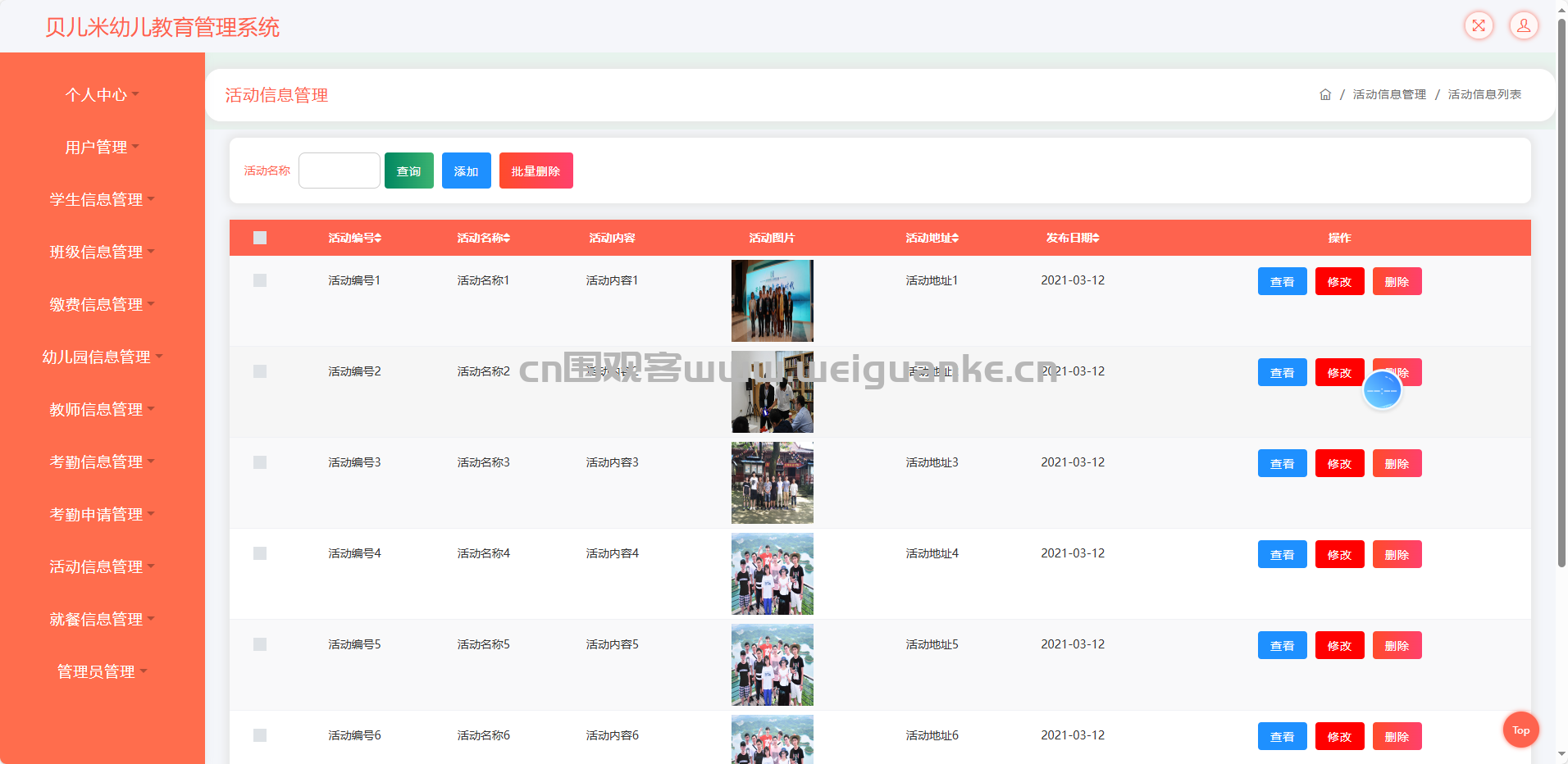This screenshot has height=764, width=1568.
Task: Expand the 个人中心 sidebar menu
Action: coord(102,95)
